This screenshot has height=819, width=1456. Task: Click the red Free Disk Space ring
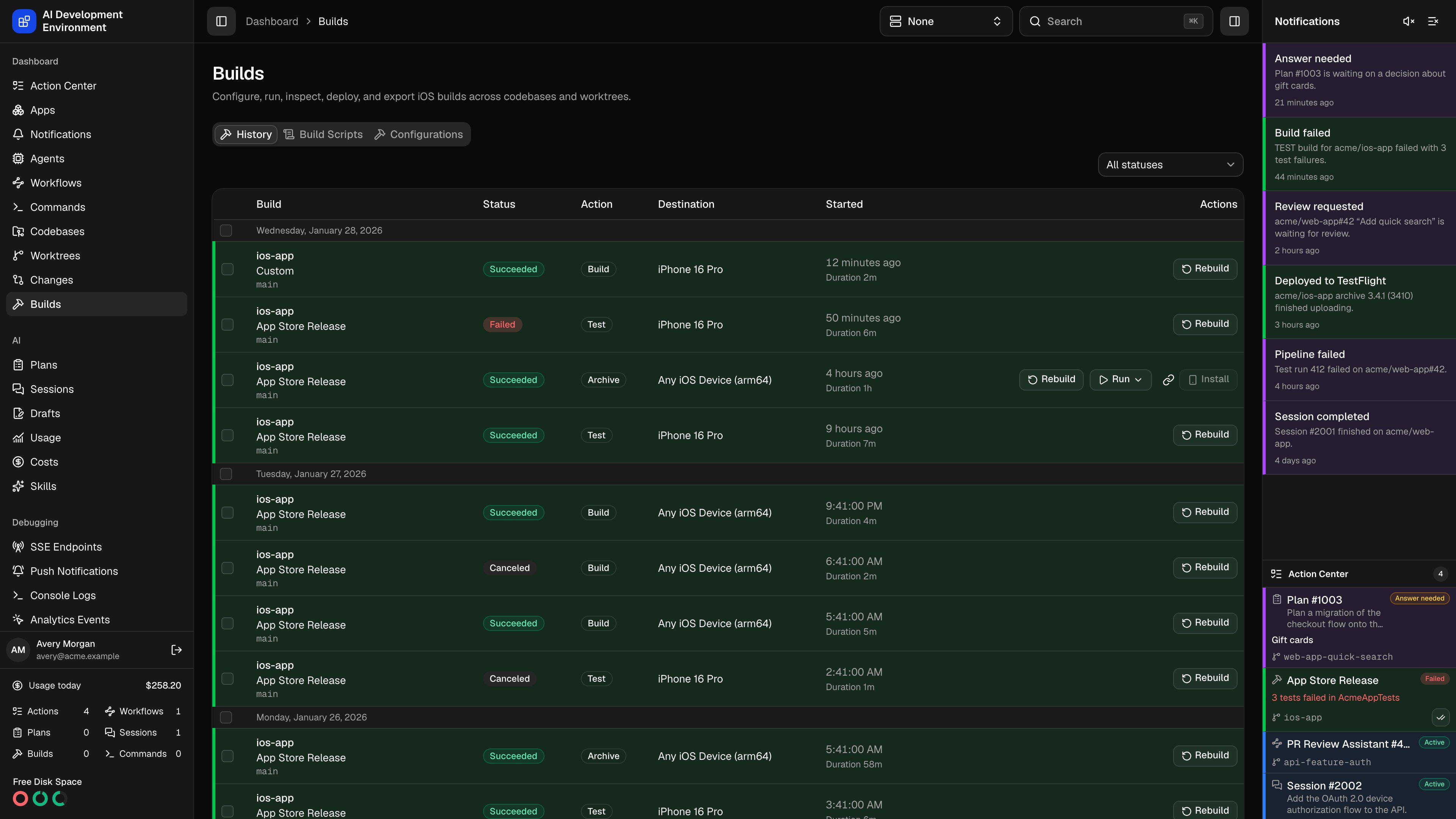click(20, 799)
